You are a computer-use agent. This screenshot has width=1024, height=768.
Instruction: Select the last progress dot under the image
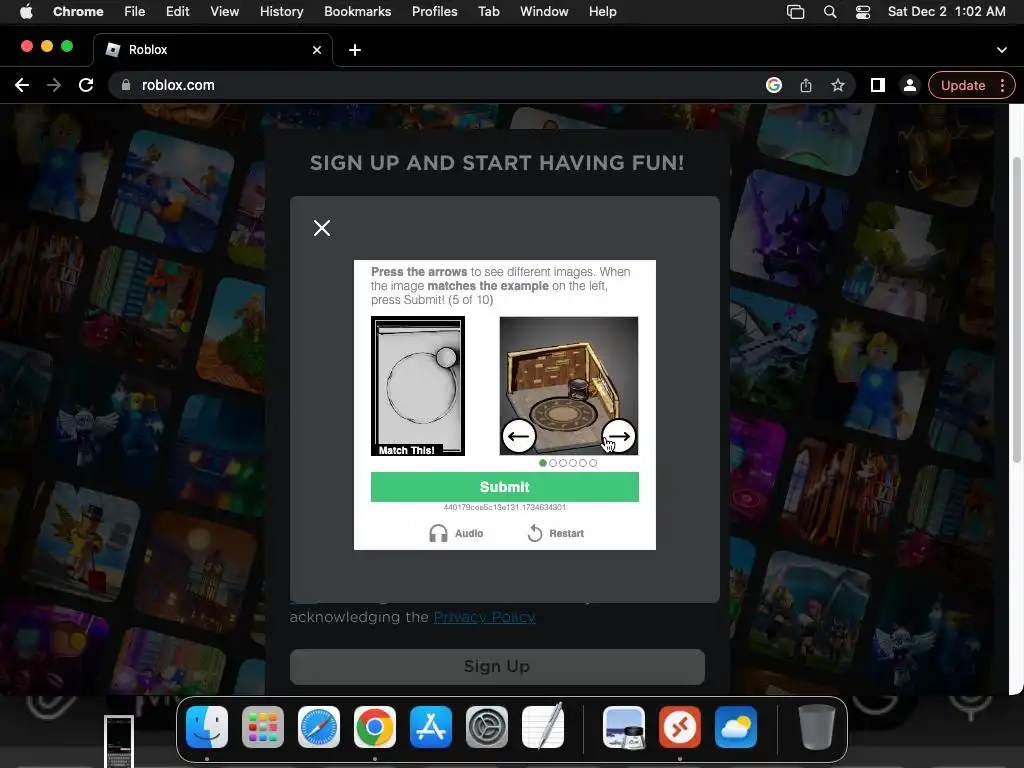tap(593, 463)
